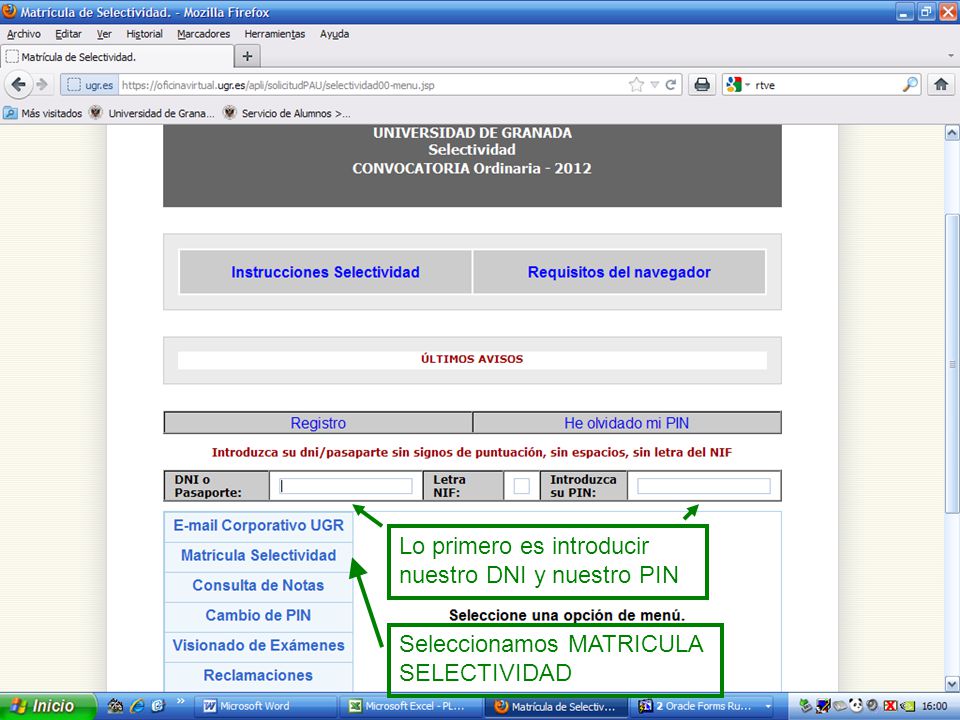Open E-mail Corporativo UGR menu option
This screenshot has height=720, width=960.
point(258,525)
